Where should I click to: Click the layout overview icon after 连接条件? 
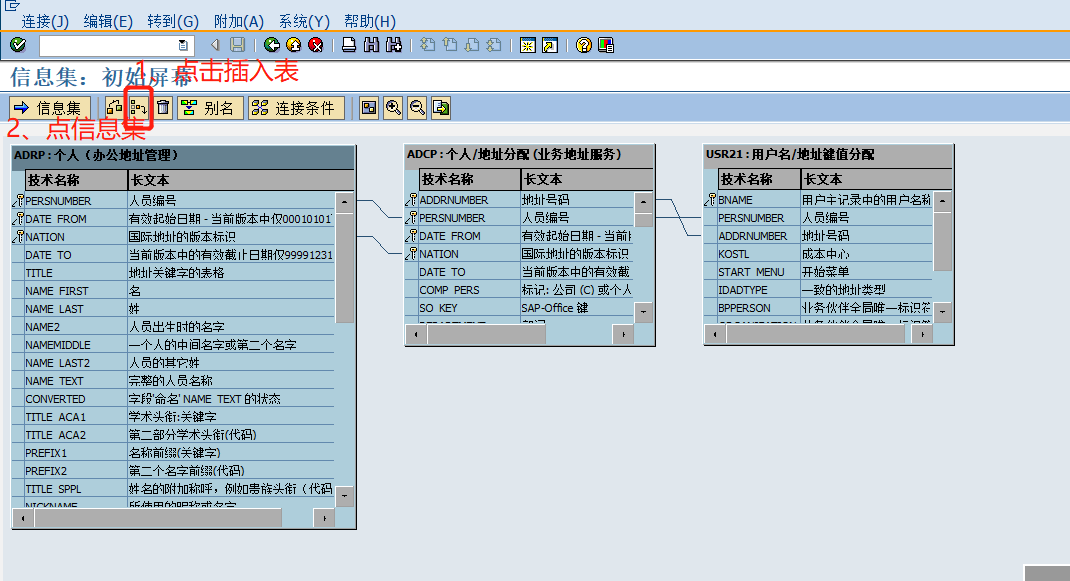click(368, 106)
